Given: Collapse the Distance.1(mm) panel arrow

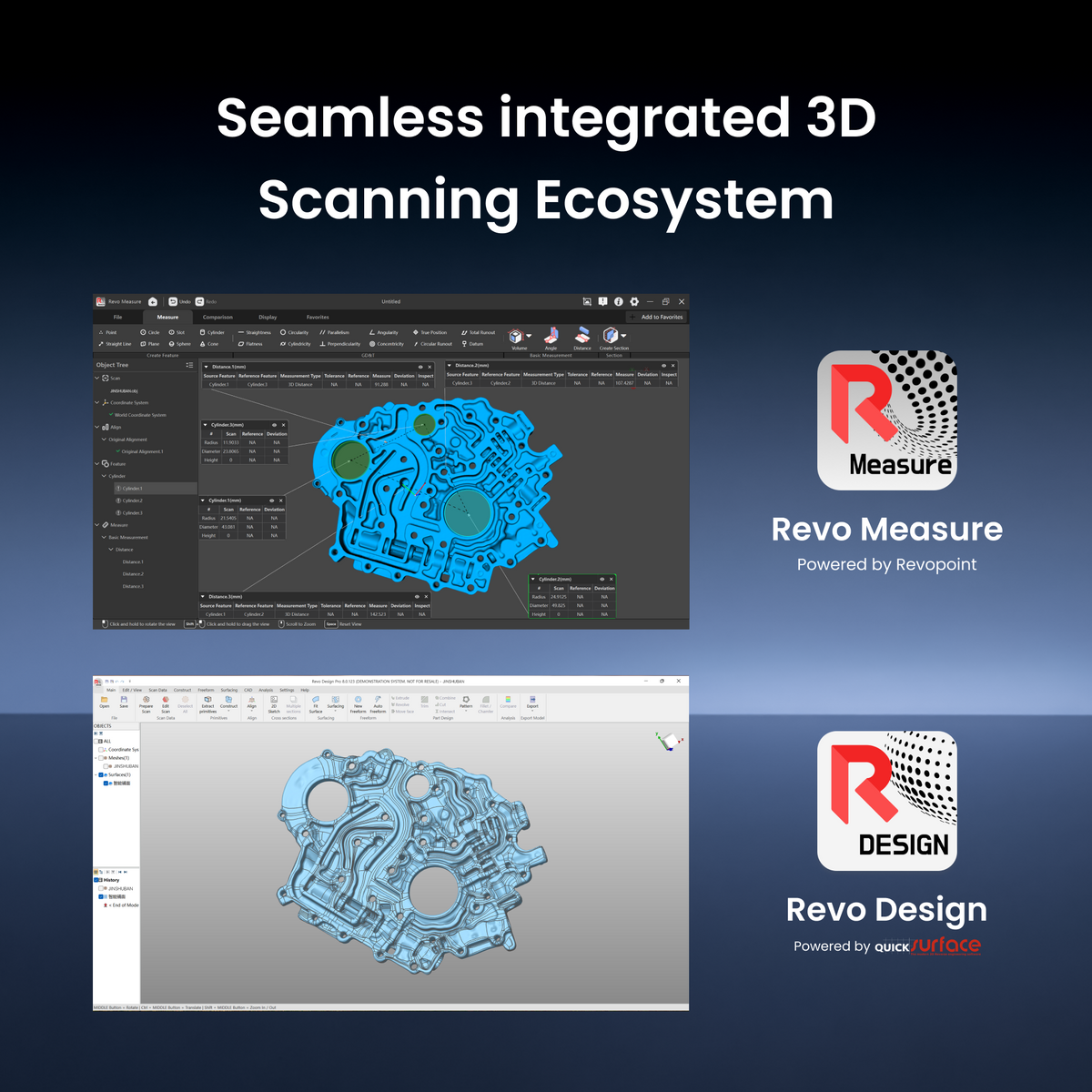Looking at the screenshot, I should [207, 367].
